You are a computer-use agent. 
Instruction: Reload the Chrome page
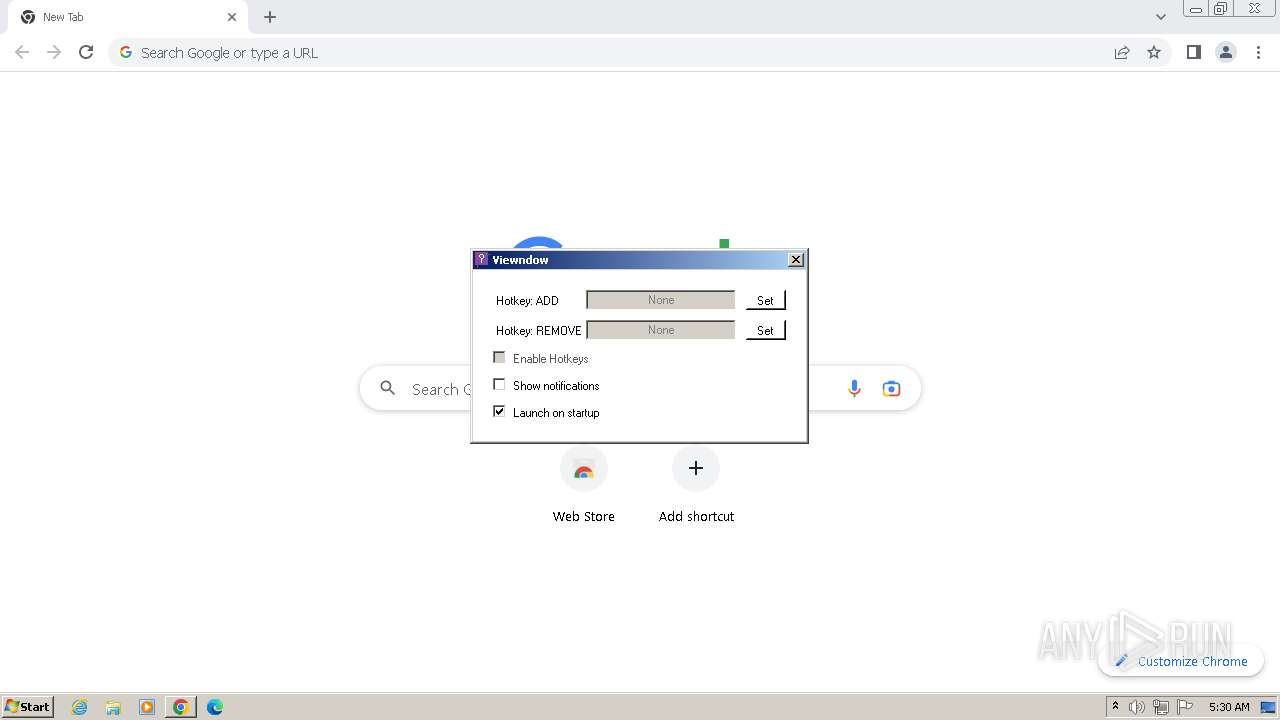[86, 52]
